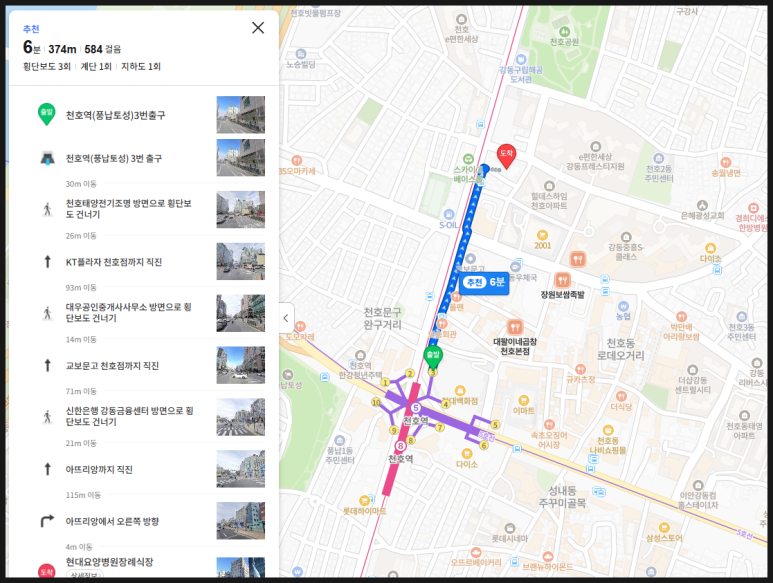Click the 천호공원 park marker
This screenshot has height=583, width=773.
tap(564, 33)
